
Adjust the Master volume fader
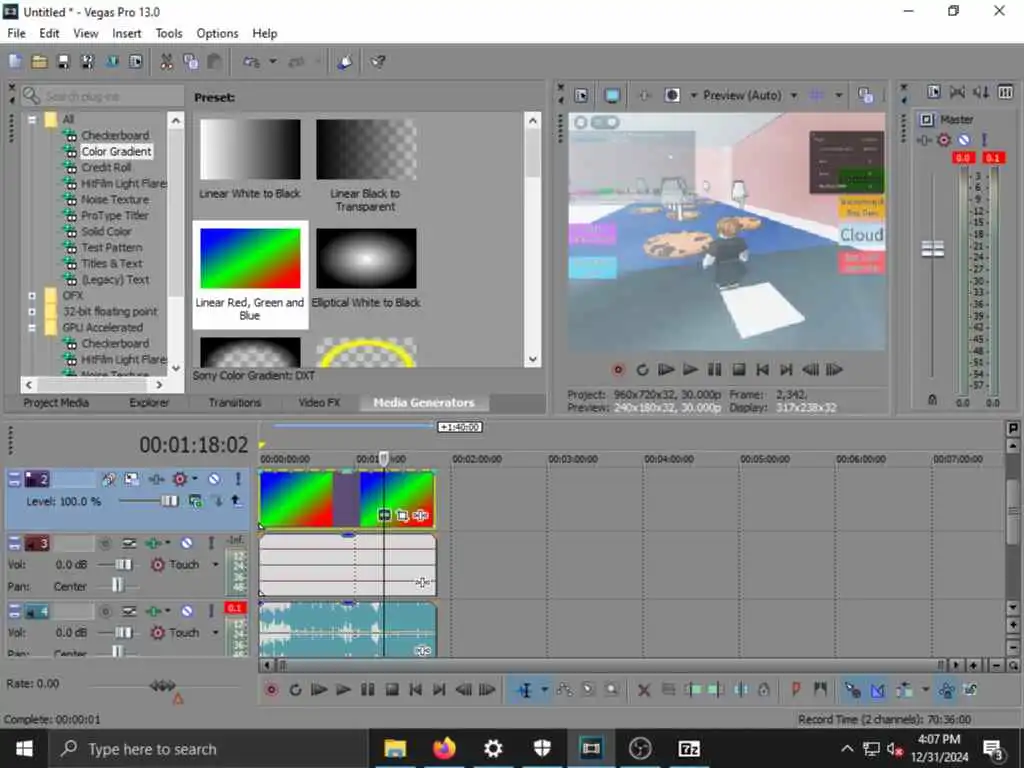click(x=932, y=249)
